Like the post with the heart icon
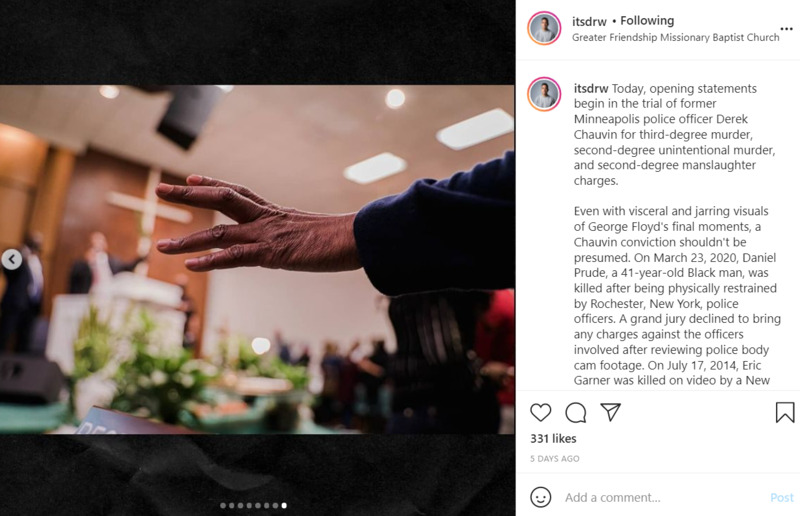Screen dimensions: 800x516 [x=540, y=412]
